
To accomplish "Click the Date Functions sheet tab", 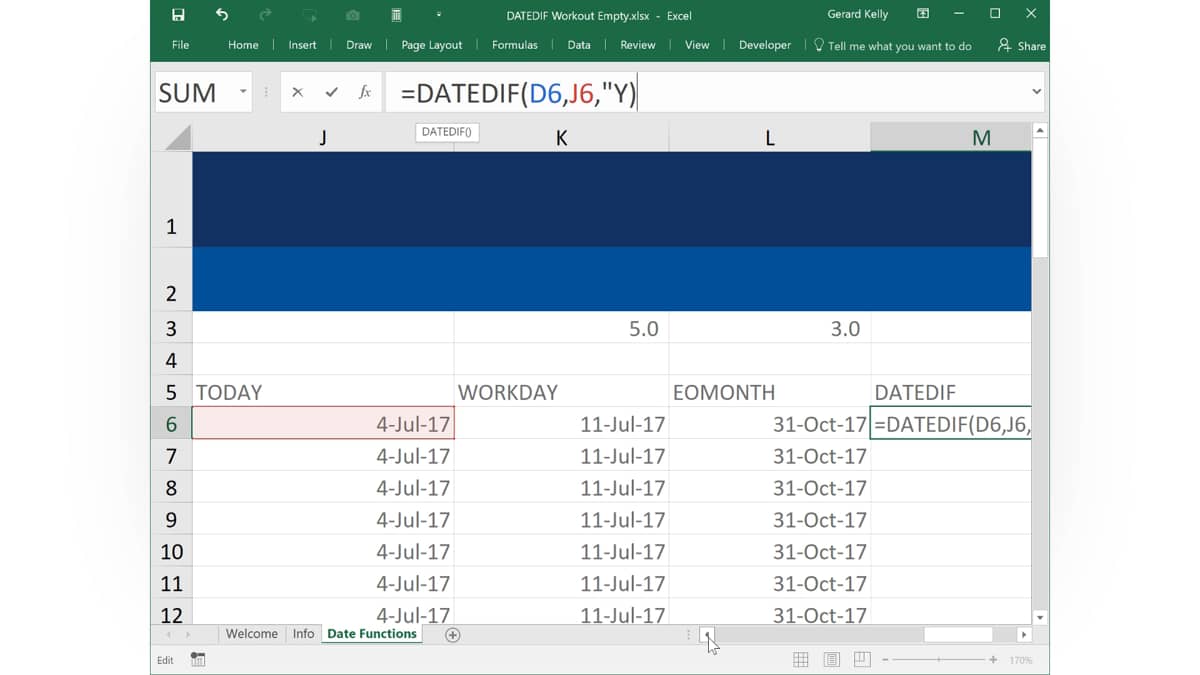I will tap(371, 634).
